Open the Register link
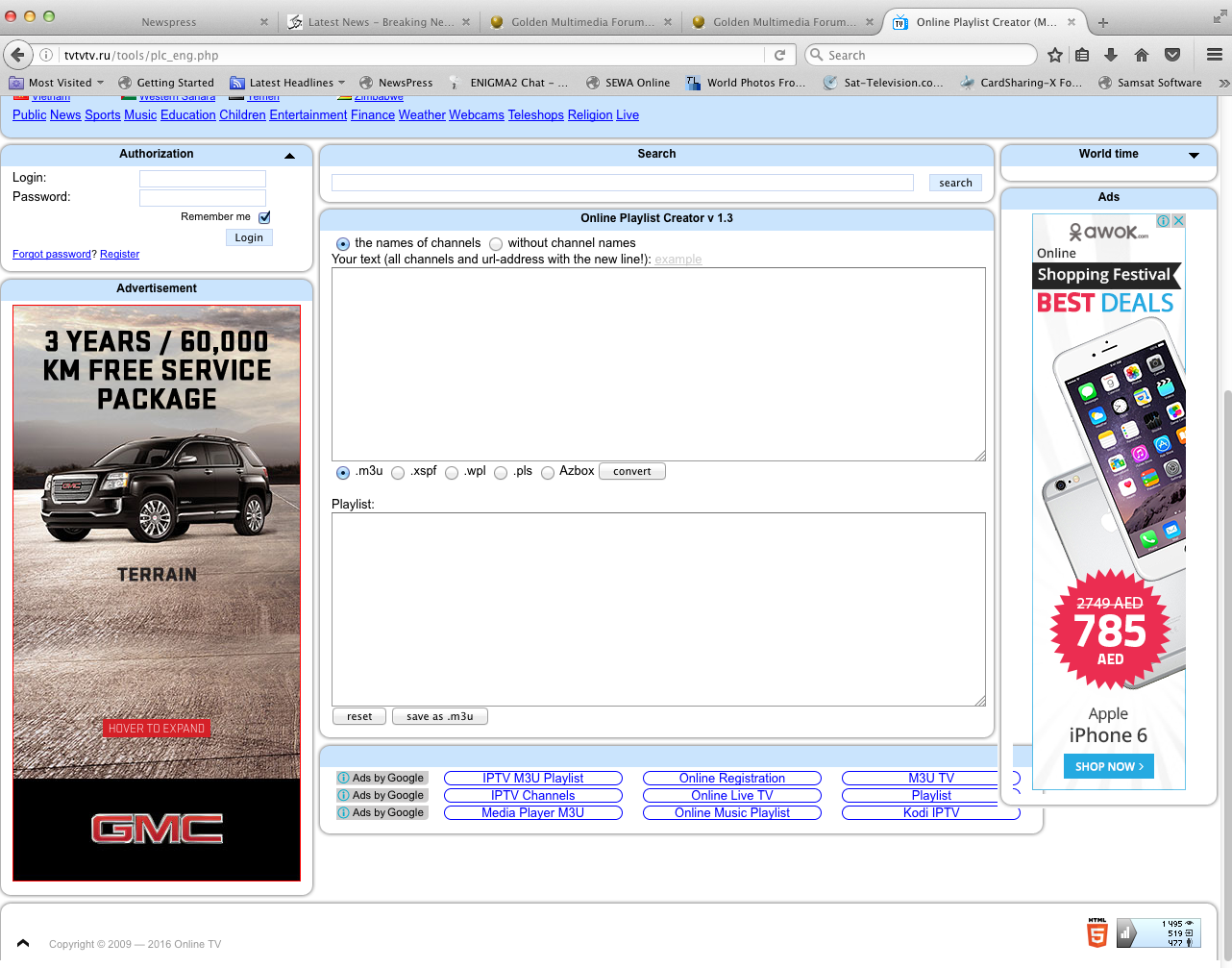The image size is (1232, 968). [x=120, y=254]
